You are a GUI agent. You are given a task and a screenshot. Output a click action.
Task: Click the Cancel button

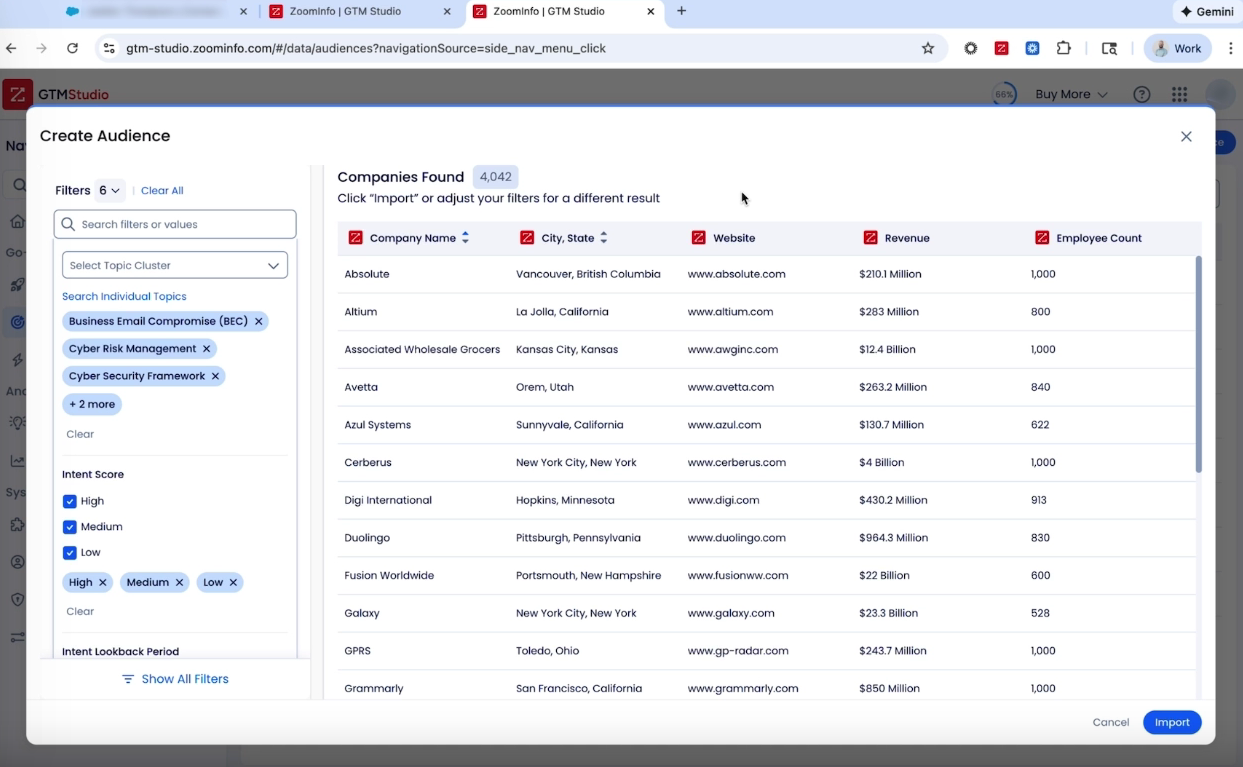(1111, 722)
